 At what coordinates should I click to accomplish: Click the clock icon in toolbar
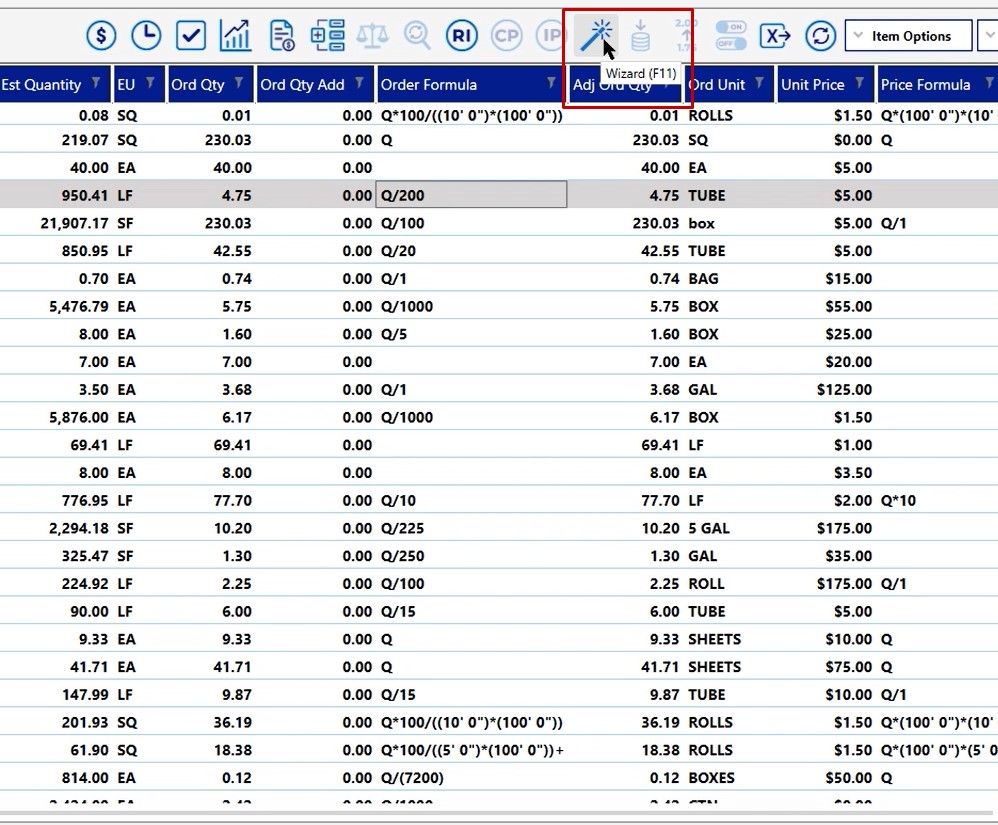(x=146, y=36)
